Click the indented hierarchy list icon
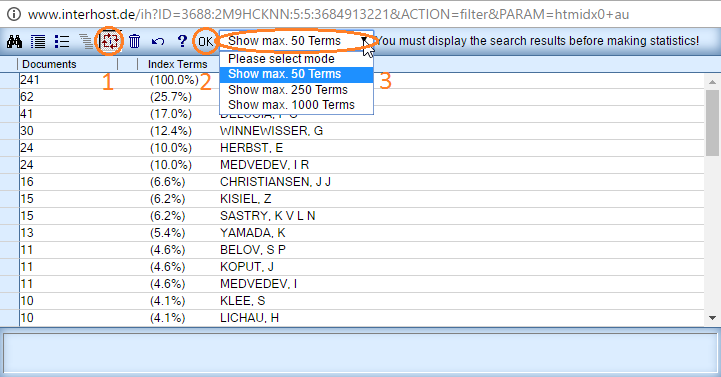Image resolution: width=721 pixels, height=377 pixels. (x=86, y=41)
